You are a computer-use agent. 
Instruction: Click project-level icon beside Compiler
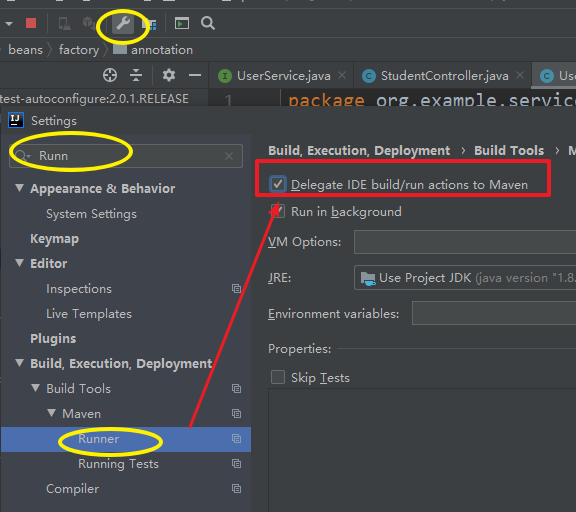[236, 488]
